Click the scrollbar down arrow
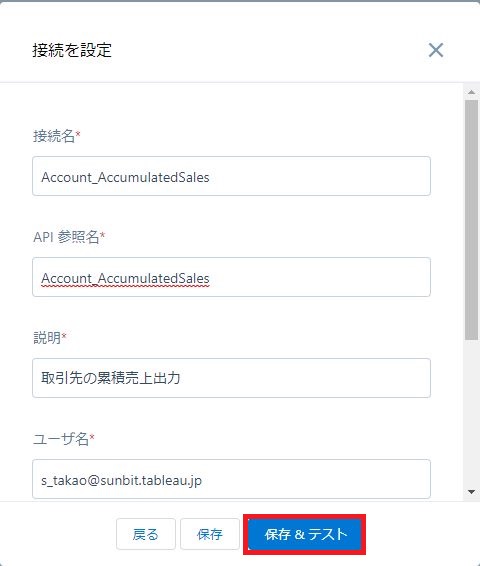This screenshot has height=566, width=480. [x=471, y=492]
